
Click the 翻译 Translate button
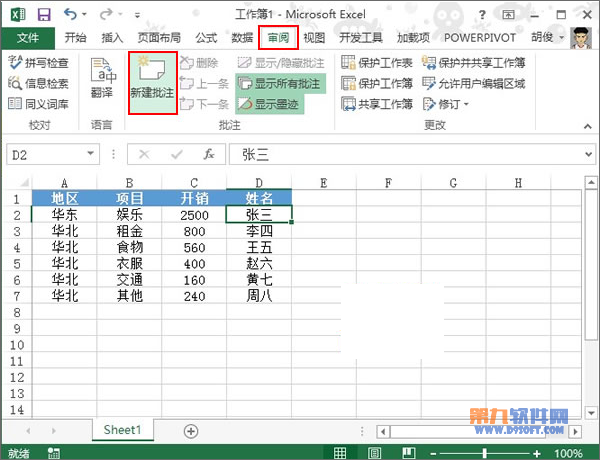103,78
